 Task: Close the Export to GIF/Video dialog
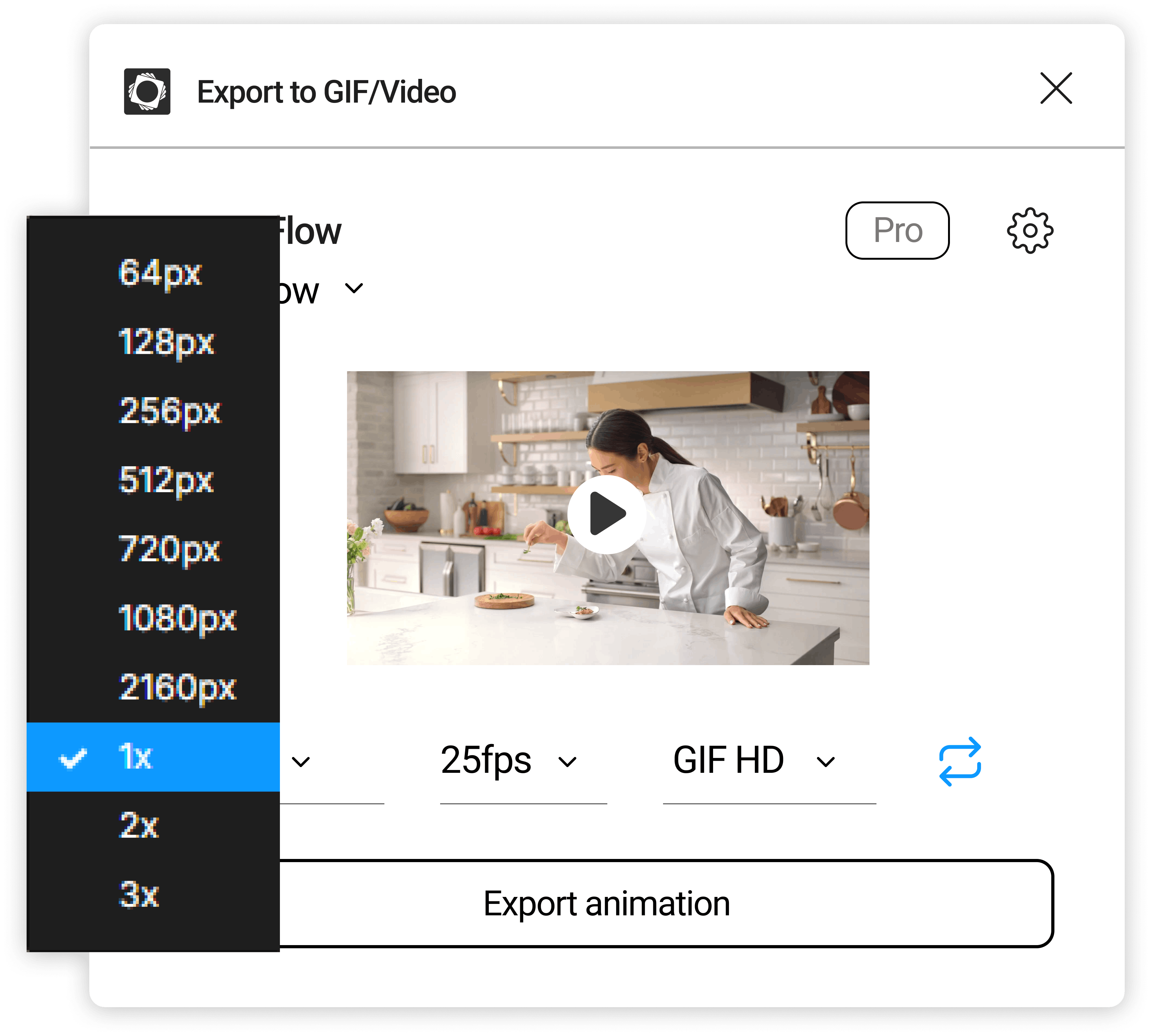click(x=1055, y=88)
